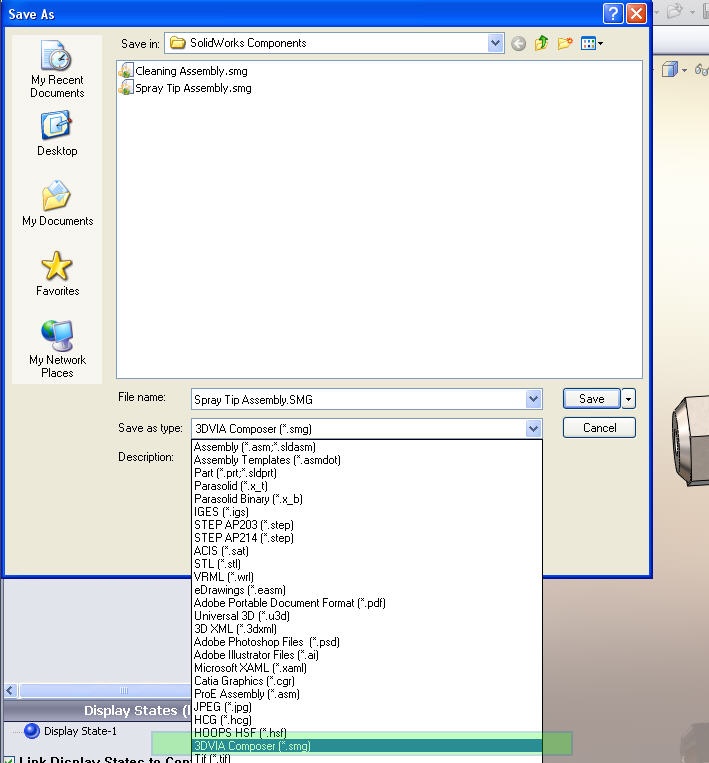709x763 pixels.
Task: Choose ACIS (*.sat) type
Action: coord(366,551)
